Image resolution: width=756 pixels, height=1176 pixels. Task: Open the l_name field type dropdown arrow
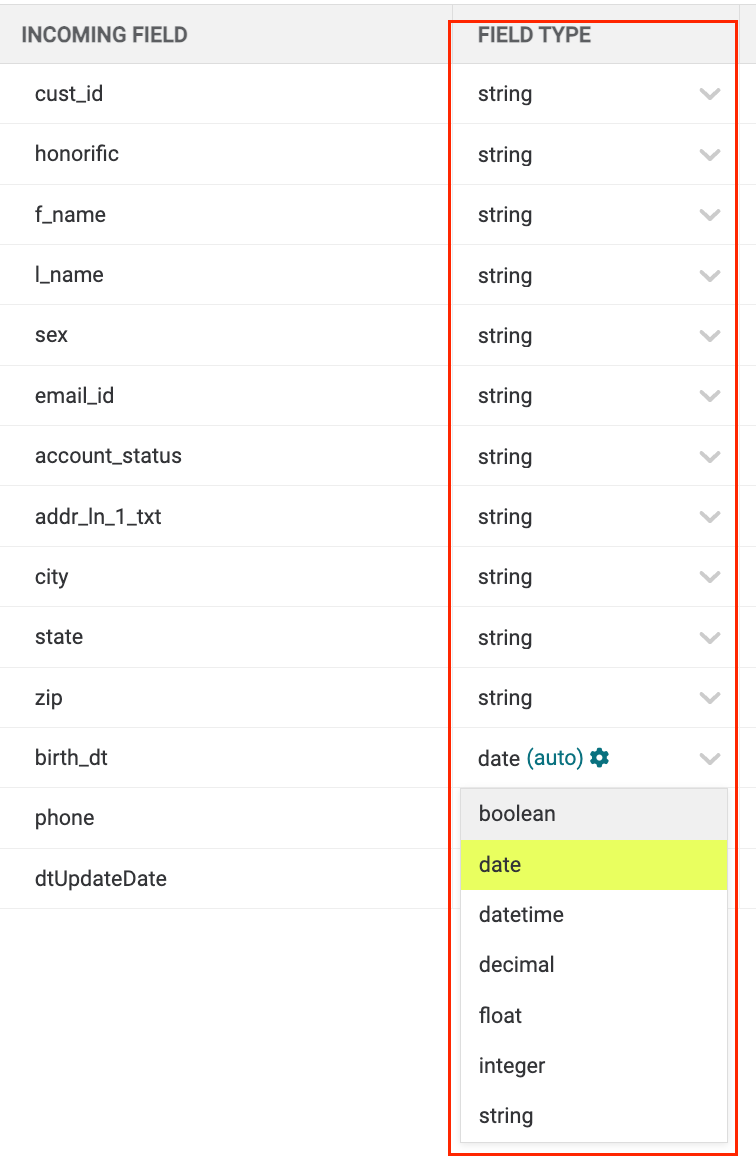pos(710,275)
